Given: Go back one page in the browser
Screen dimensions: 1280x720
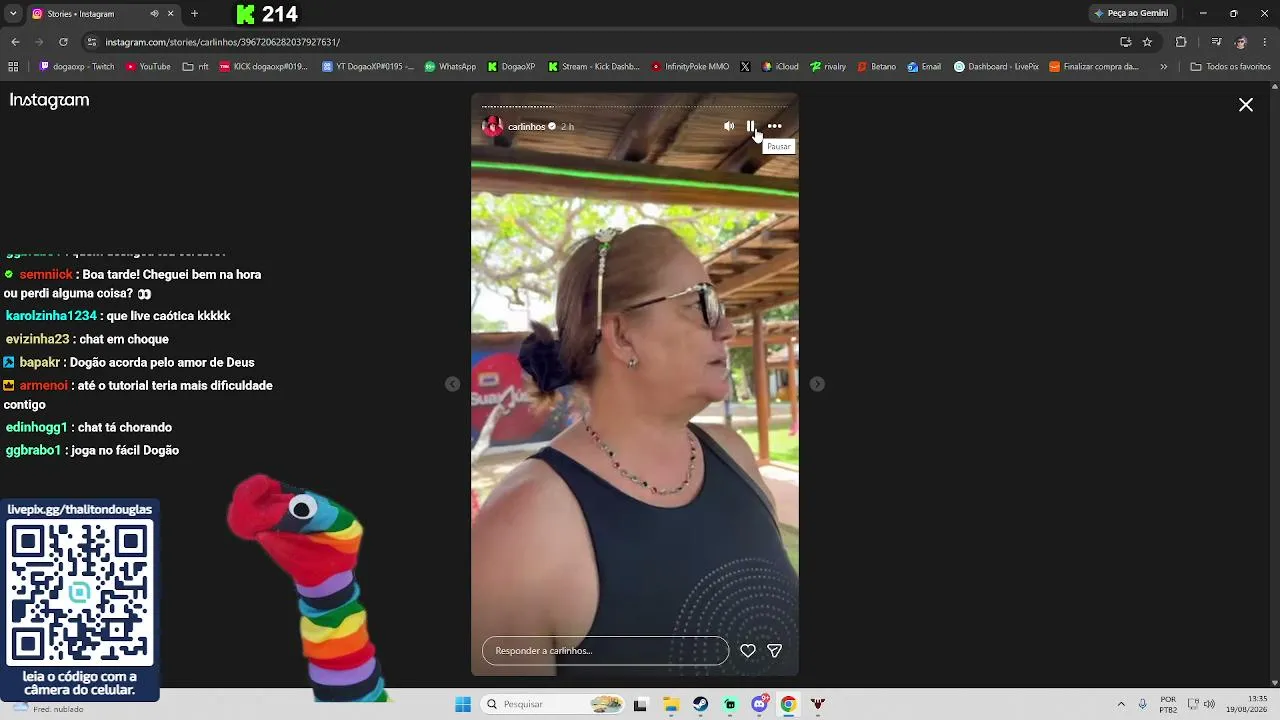Looking at the screenshot, I should (15, 42).
